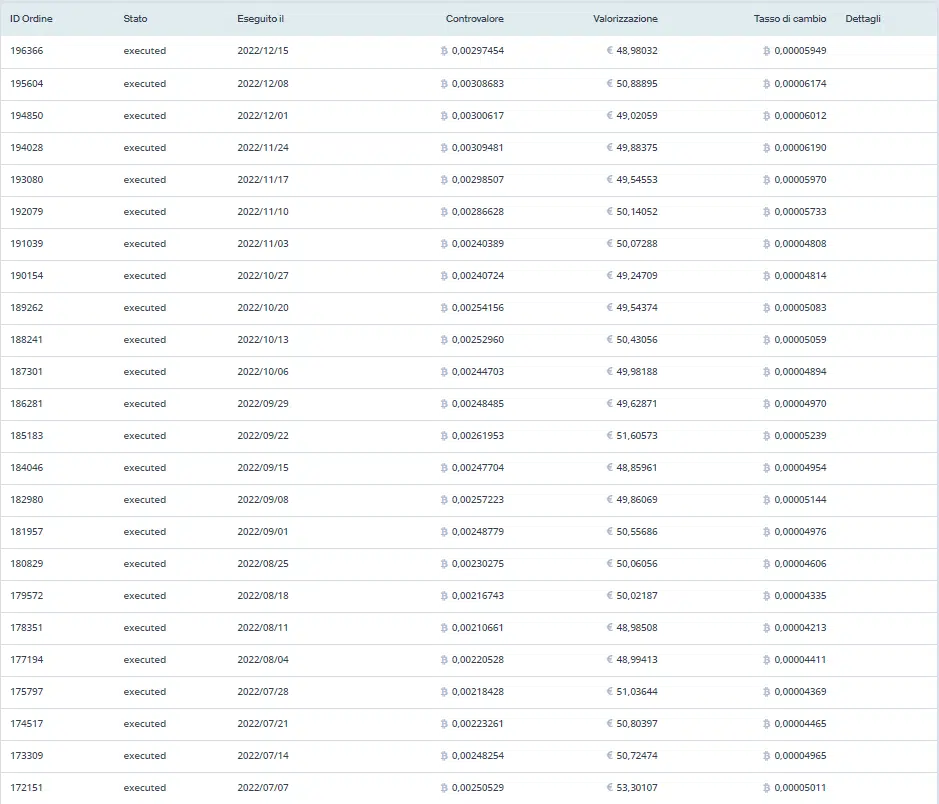Select order ID 196366

point(27,51)
